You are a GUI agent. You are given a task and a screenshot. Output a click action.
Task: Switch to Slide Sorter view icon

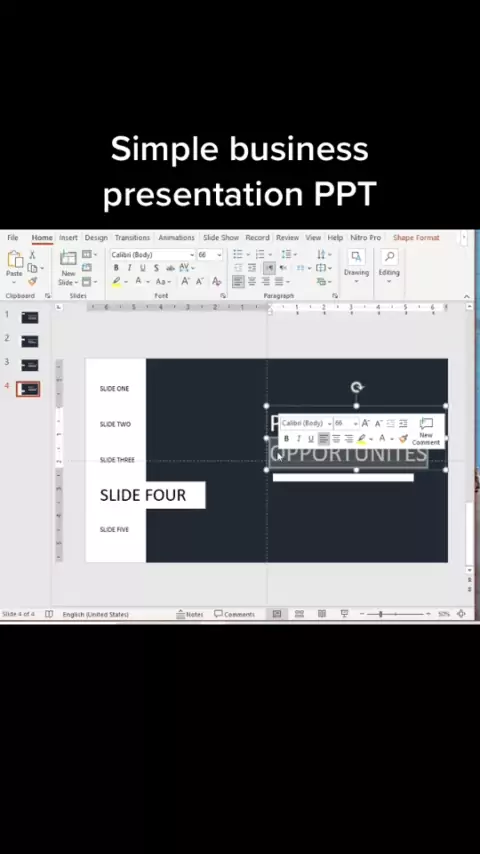point(299,614)
